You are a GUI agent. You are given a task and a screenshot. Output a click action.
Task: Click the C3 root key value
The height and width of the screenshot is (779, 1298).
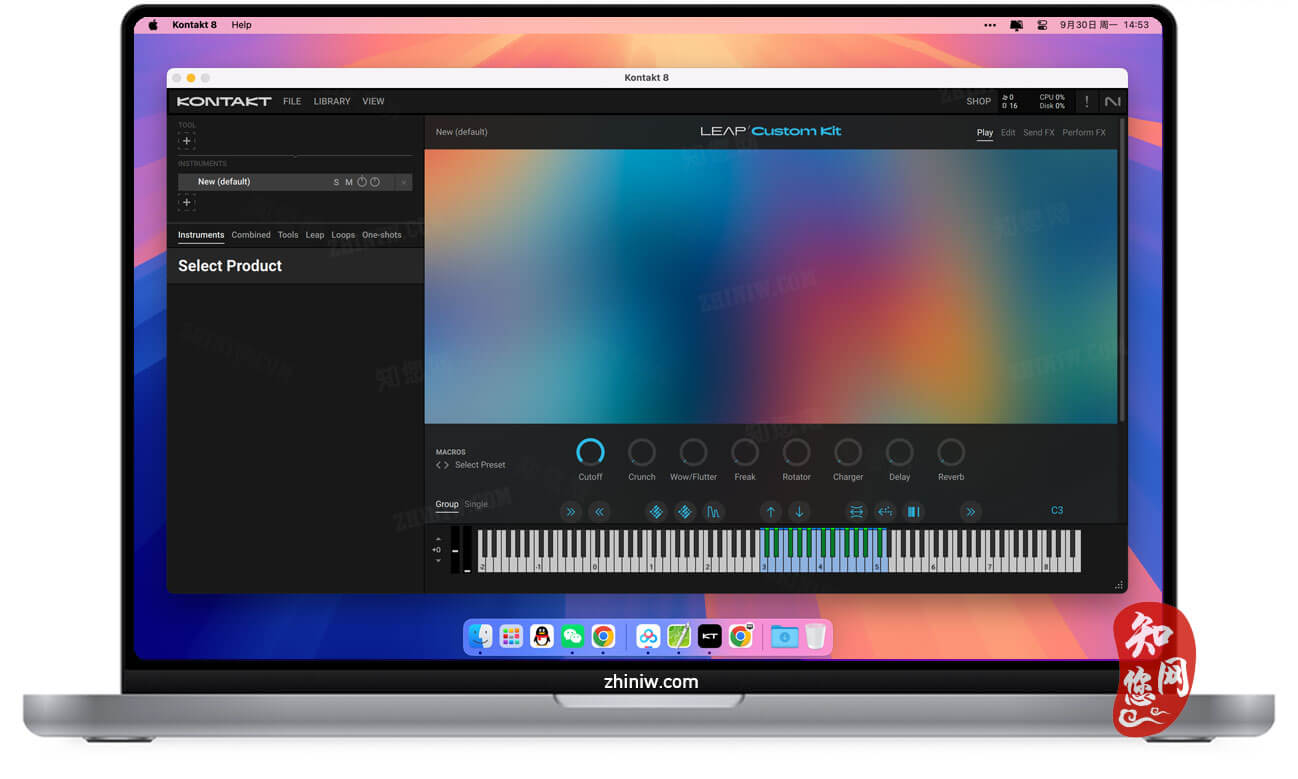pos(1057,510)
